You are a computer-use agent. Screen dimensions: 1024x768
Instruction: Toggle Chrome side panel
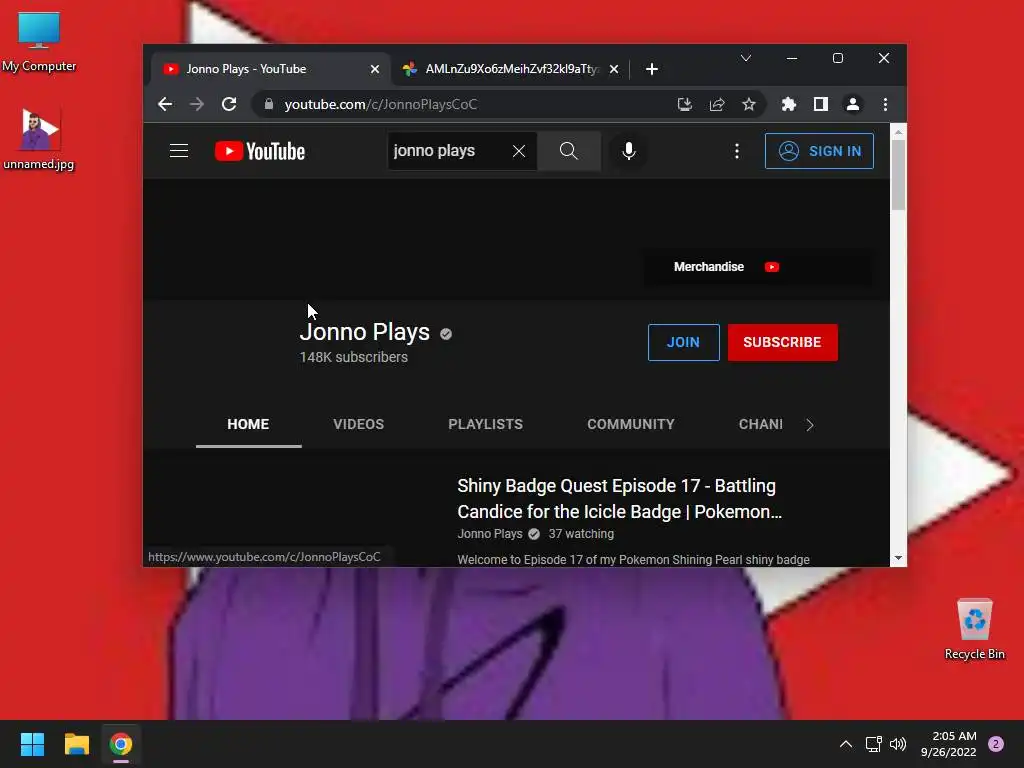[x=821, y=104]
